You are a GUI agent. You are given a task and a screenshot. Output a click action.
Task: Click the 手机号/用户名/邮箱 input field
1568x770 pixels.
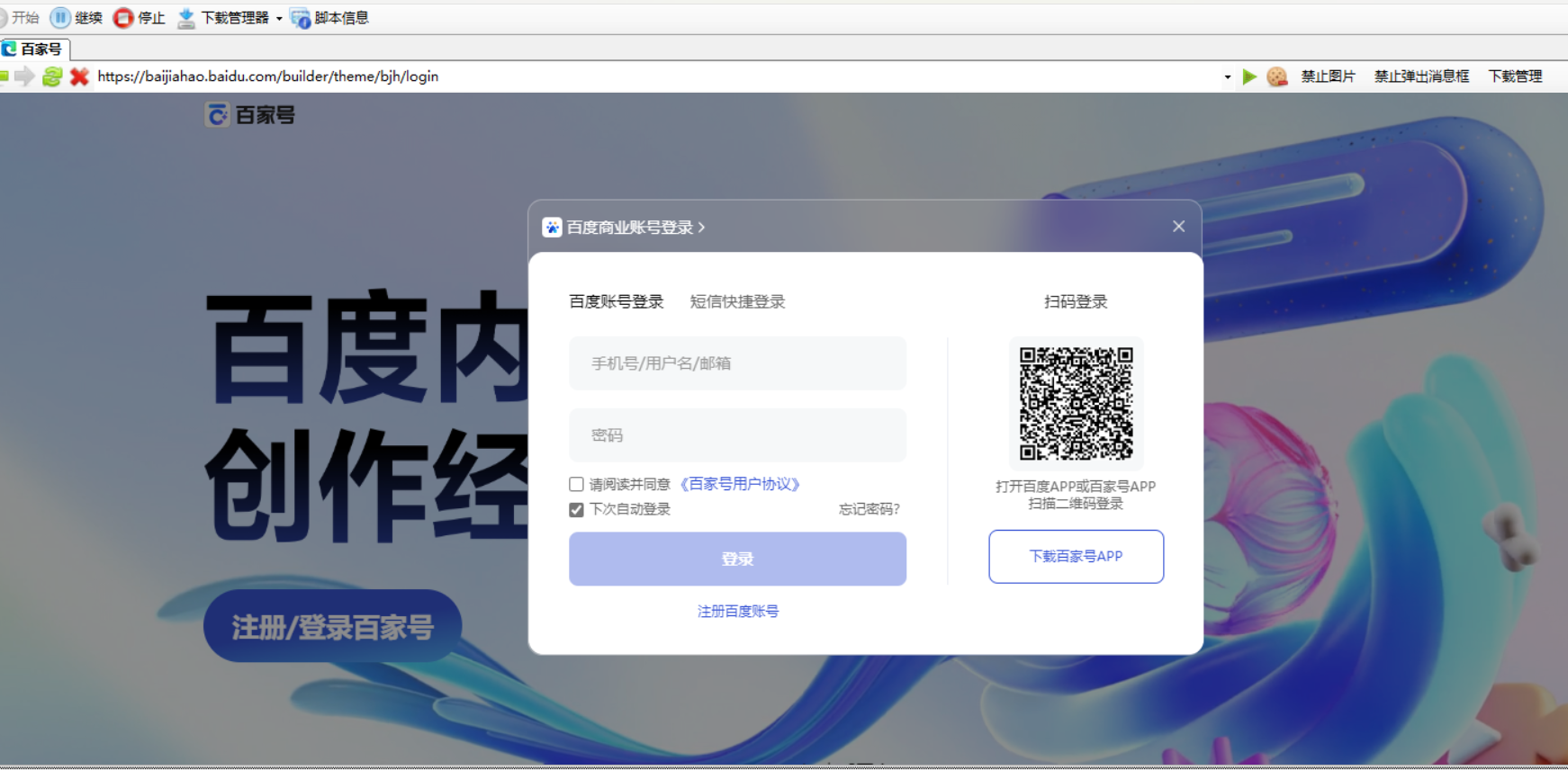[x=737, y=363]
